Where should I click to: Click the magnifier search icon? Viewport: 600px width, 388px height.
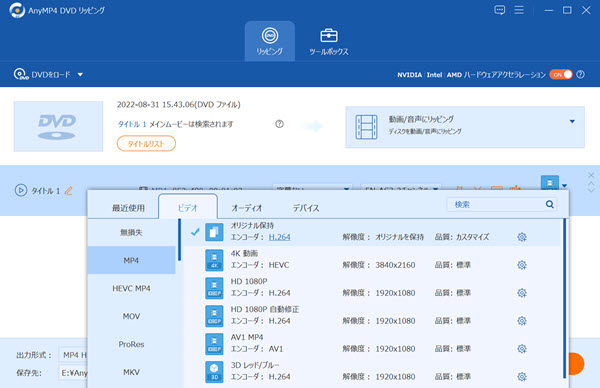click(549, 204)
